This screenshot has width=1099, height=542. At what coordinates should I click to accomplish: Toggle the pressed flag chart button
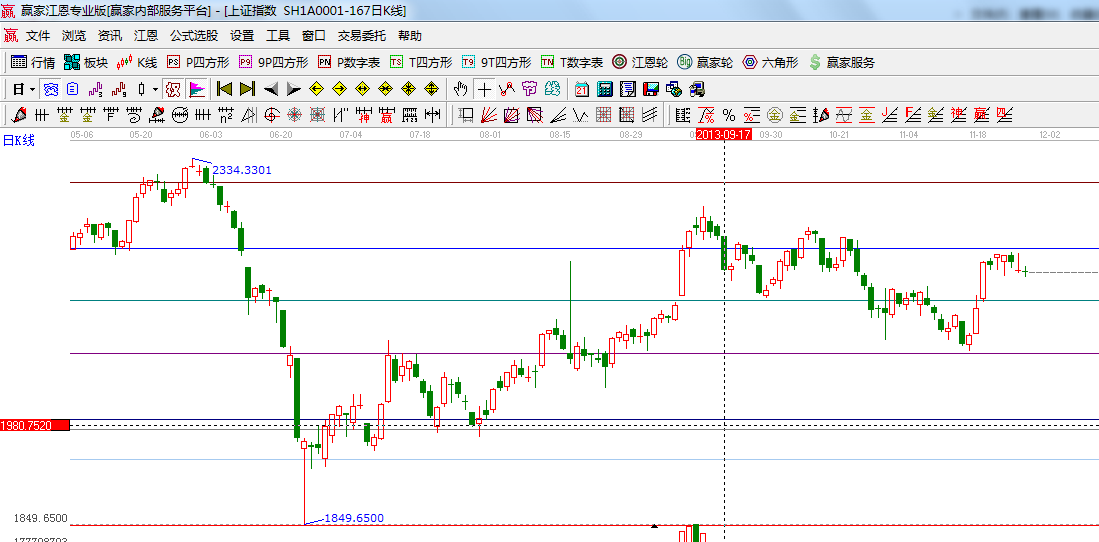point(196,89)
